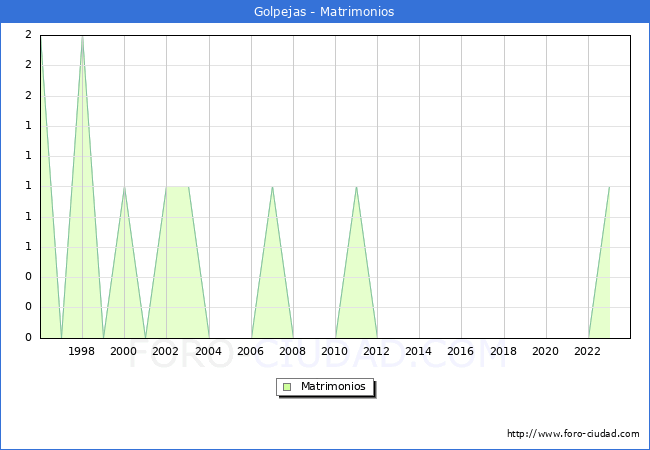Click the 2016 x-axis label

(461, 351)
